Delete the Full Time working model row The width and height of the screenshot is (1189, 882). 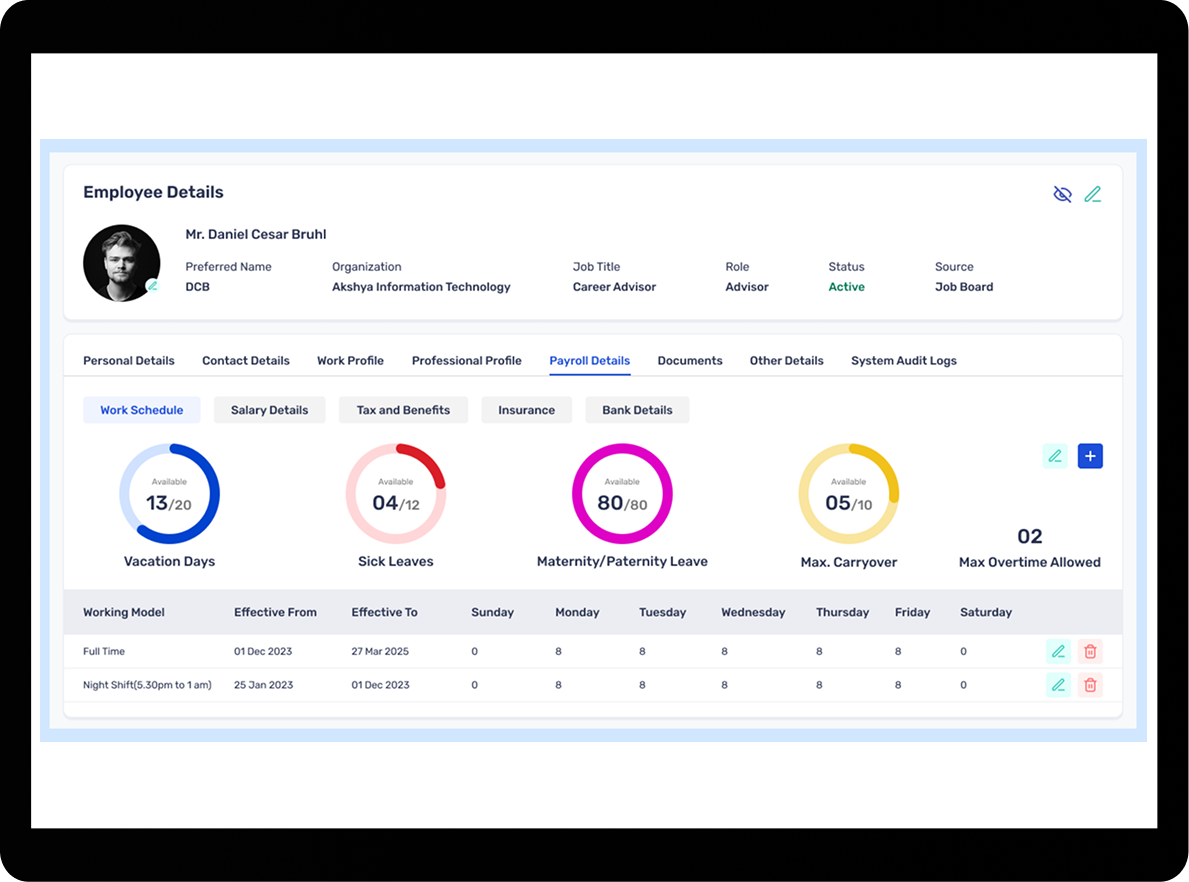click(1090, 652)
